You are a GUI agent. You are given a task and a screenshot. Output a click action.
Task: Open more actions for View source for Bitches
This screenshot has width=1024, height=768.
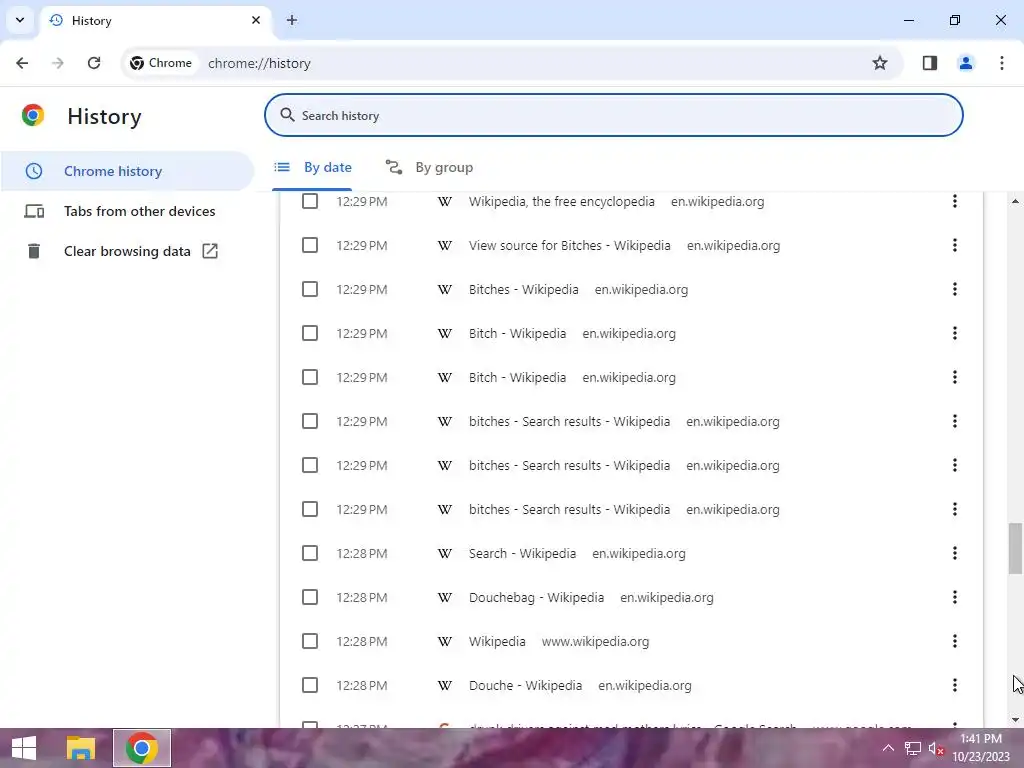955,245
